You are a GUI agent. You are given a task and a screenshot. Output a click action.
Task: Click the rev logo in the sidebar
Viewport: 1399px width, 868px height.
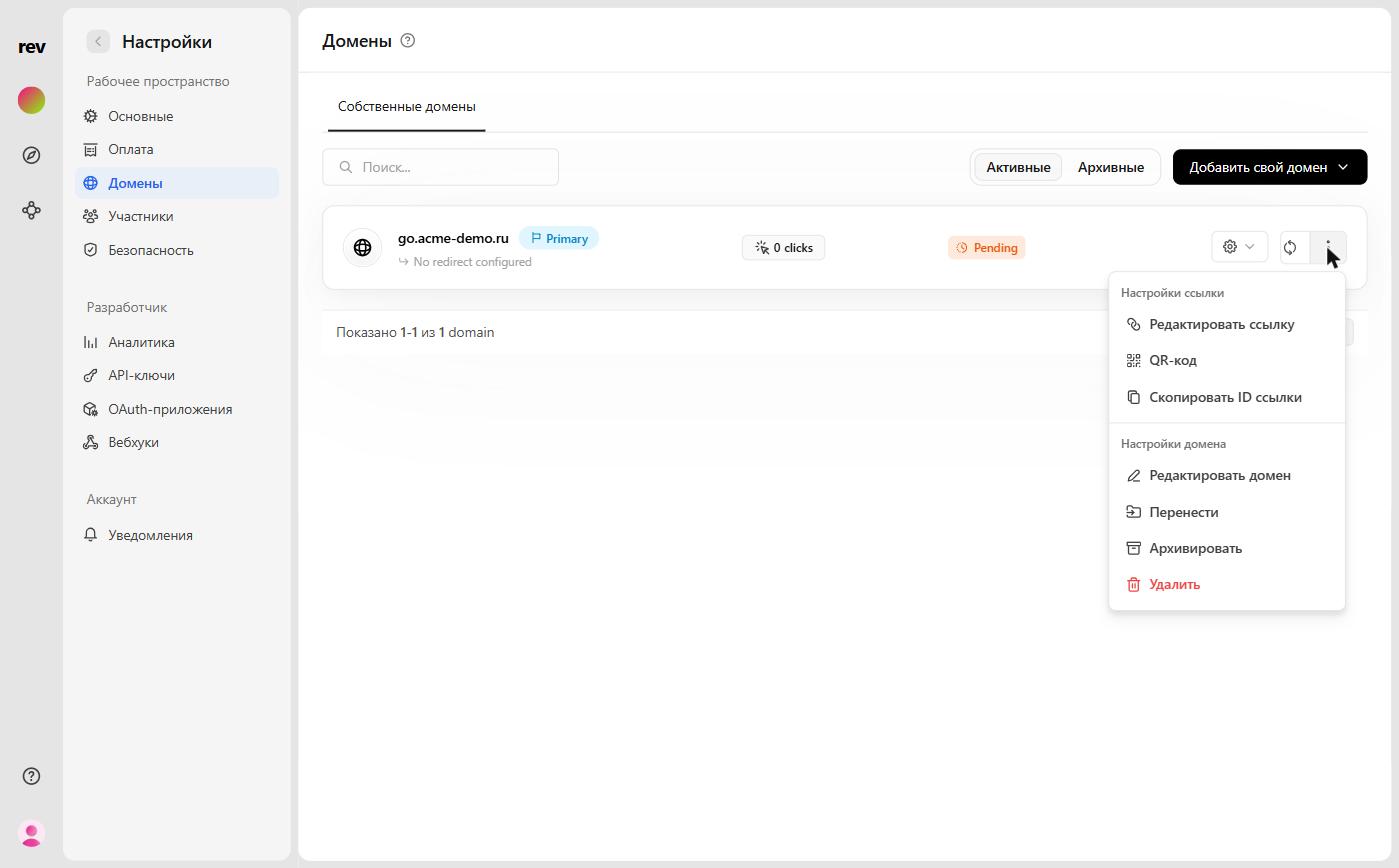pyautogui.click(x=32, y=46)
